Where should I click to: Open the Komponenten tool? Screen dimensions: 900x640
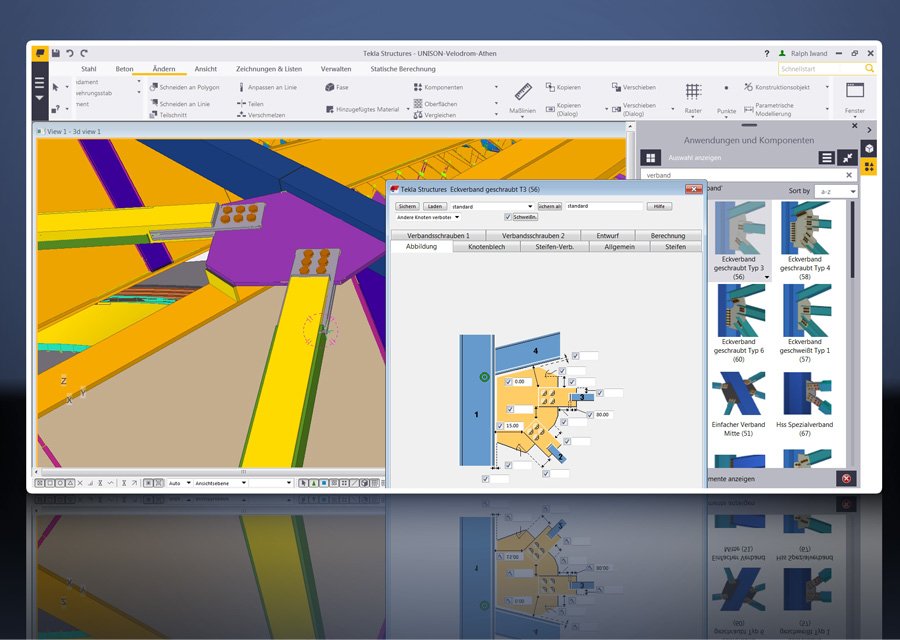[x=438, y=87]
